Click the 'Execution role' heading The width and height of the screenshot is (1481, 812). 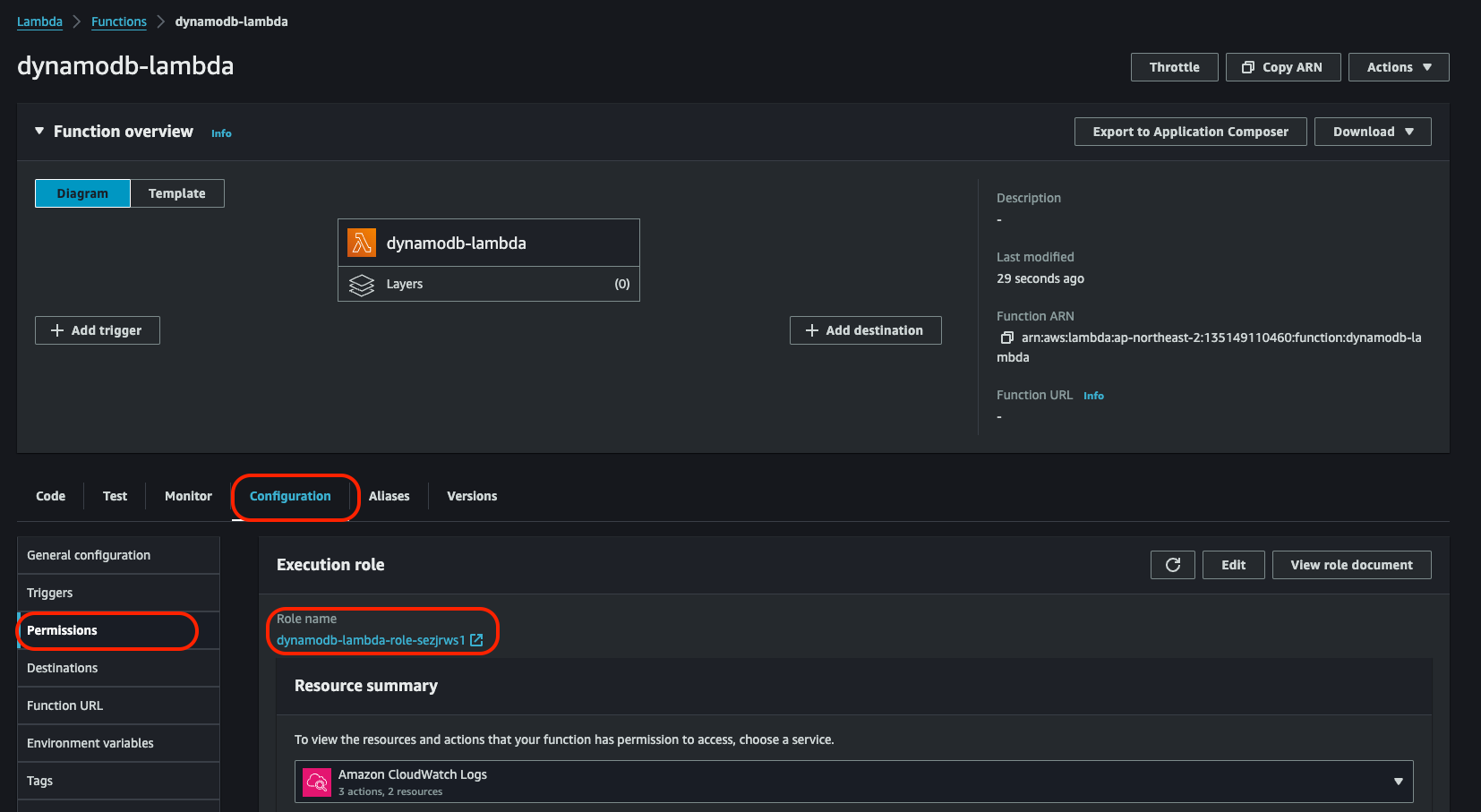[330, 565]
